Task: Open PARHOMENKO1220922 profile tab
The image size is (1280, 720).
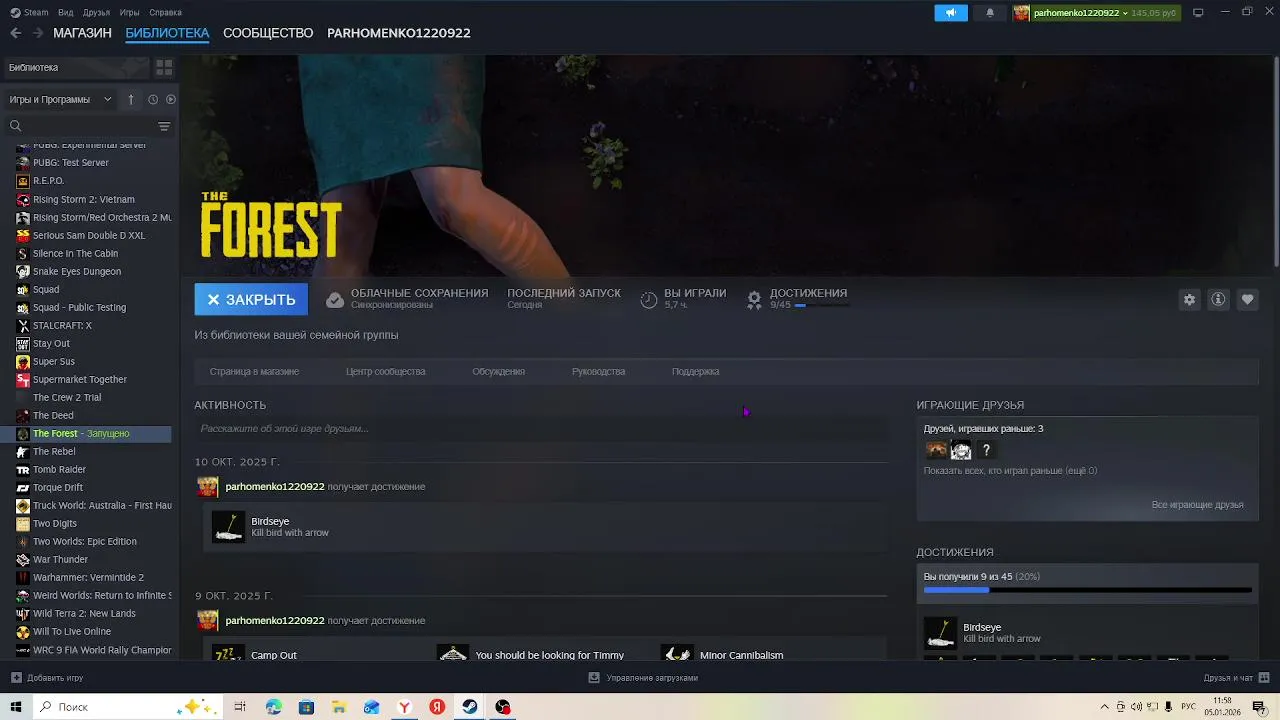Action: pos(398,33)
